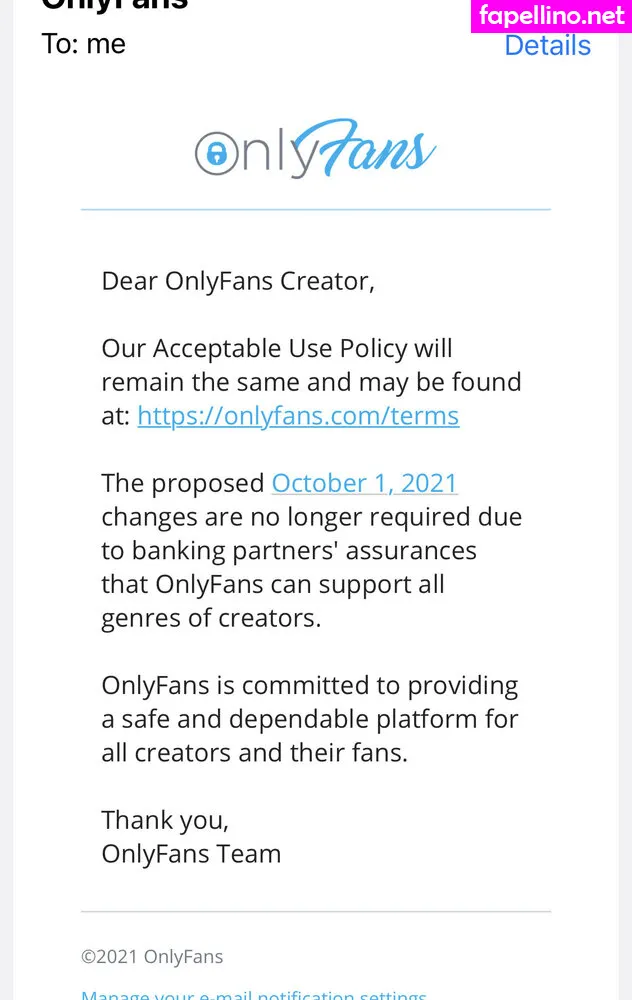Click the ©2021 OnlyFans copyright text
Screen dimensions: 632x1000
pyautogui.click(x=152, y=957)
